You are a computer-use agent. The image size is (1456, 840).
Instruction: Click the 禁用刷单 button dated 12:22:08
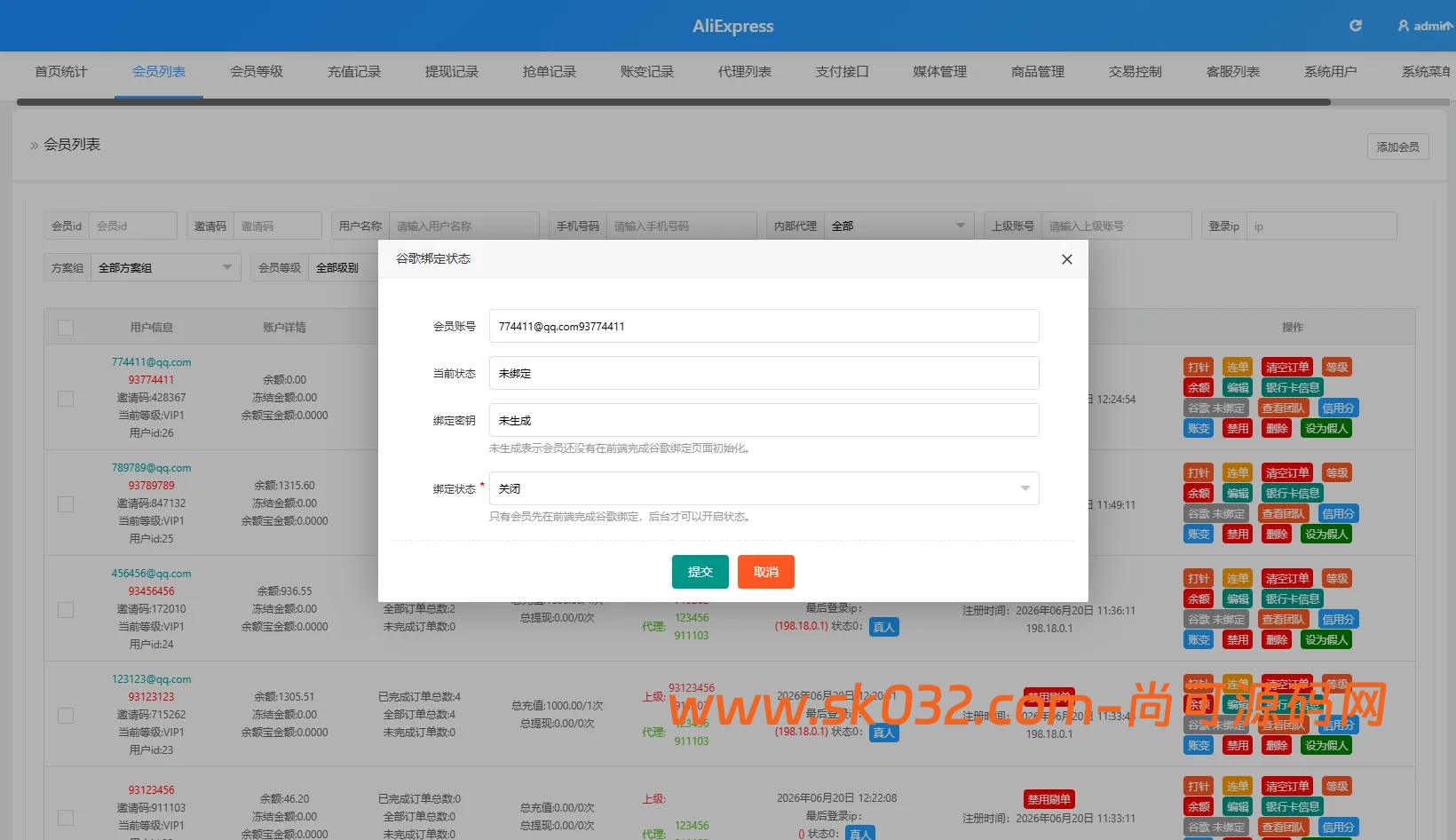coord(1049,799)
